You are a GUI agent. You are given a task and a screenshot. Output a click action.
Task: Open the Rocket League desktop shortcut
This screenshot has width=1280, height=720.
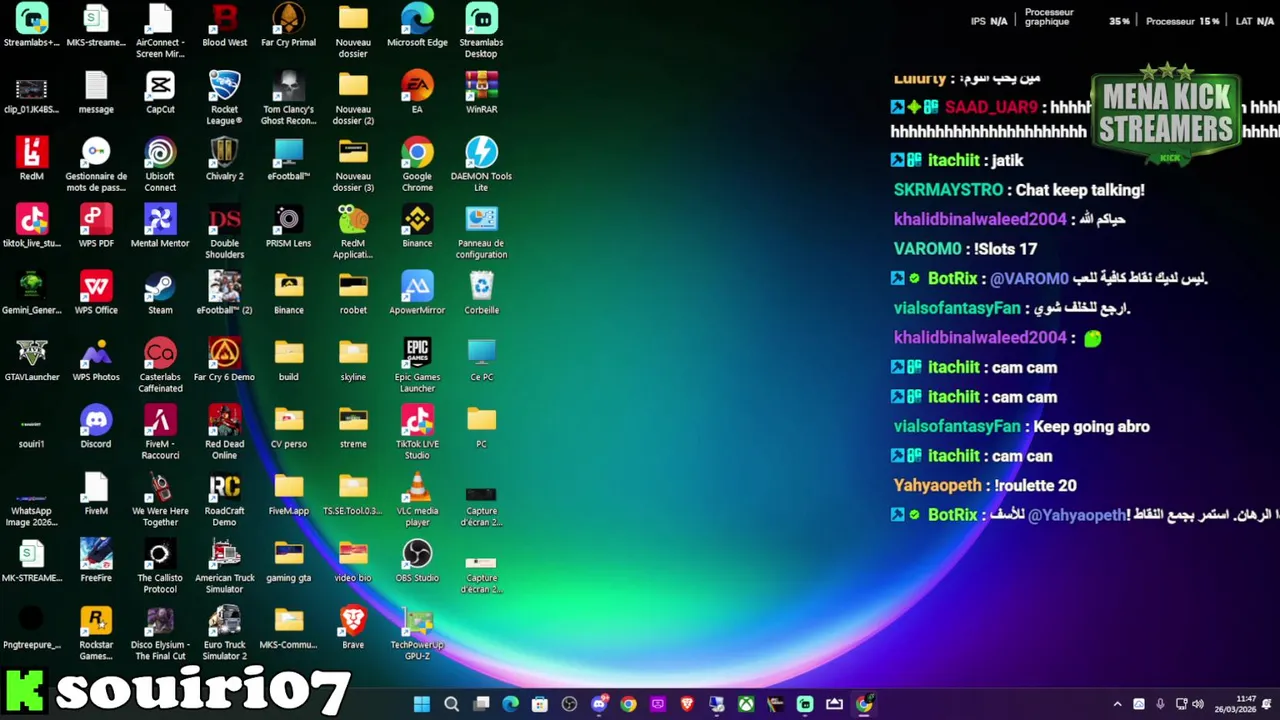point(224,98)
